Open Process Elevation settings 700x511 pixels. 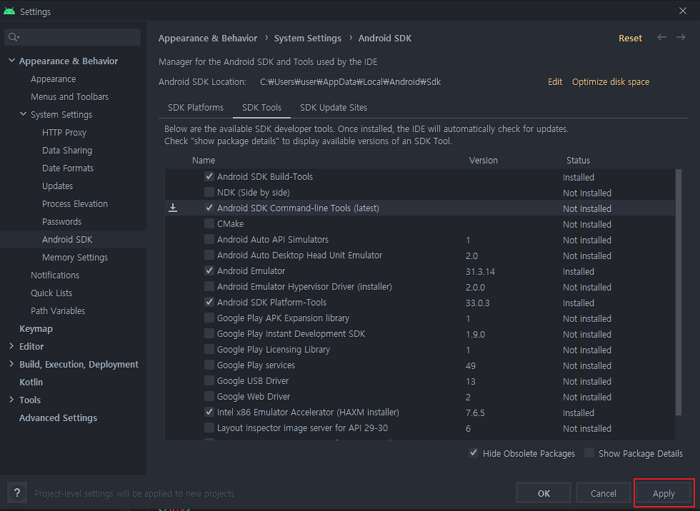[x=75, y=204]
